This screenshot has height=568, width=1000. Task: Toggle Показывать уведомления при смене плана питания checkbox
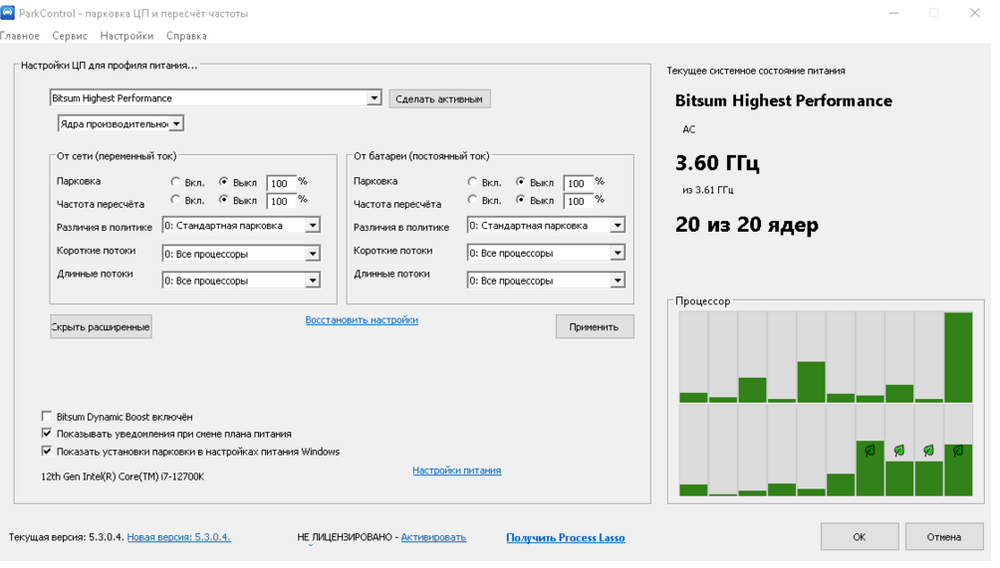pyautogui.click(x=47, y=433)
